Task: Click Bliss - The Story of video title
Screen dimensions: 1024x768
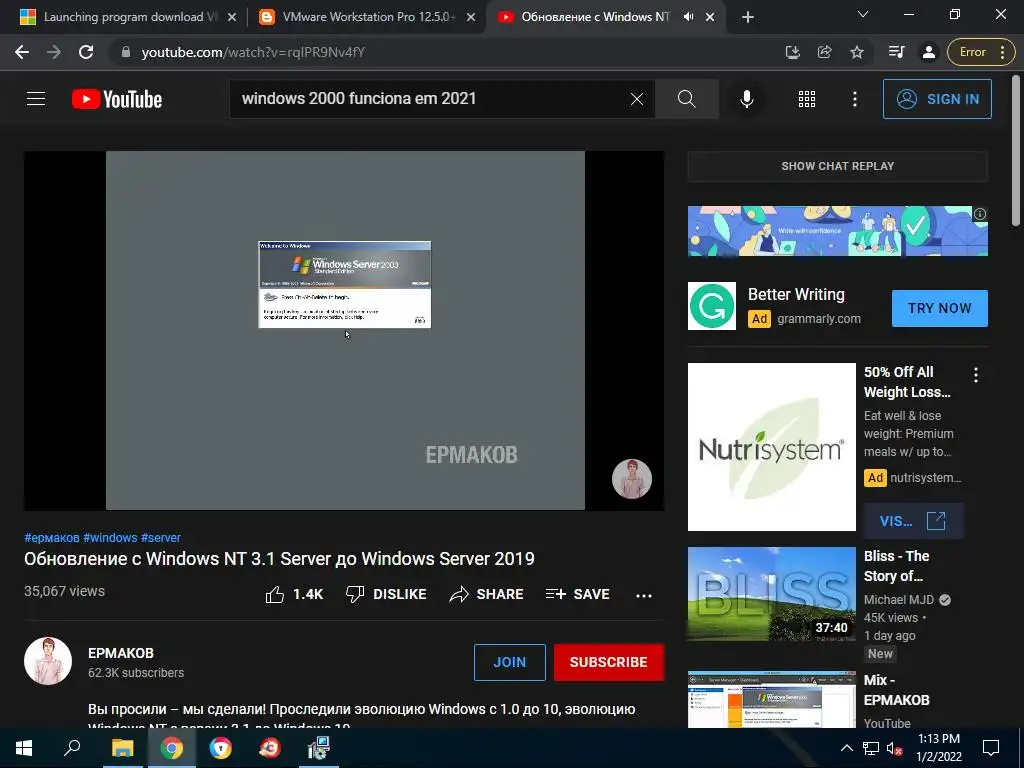Action: click(896, 566)
